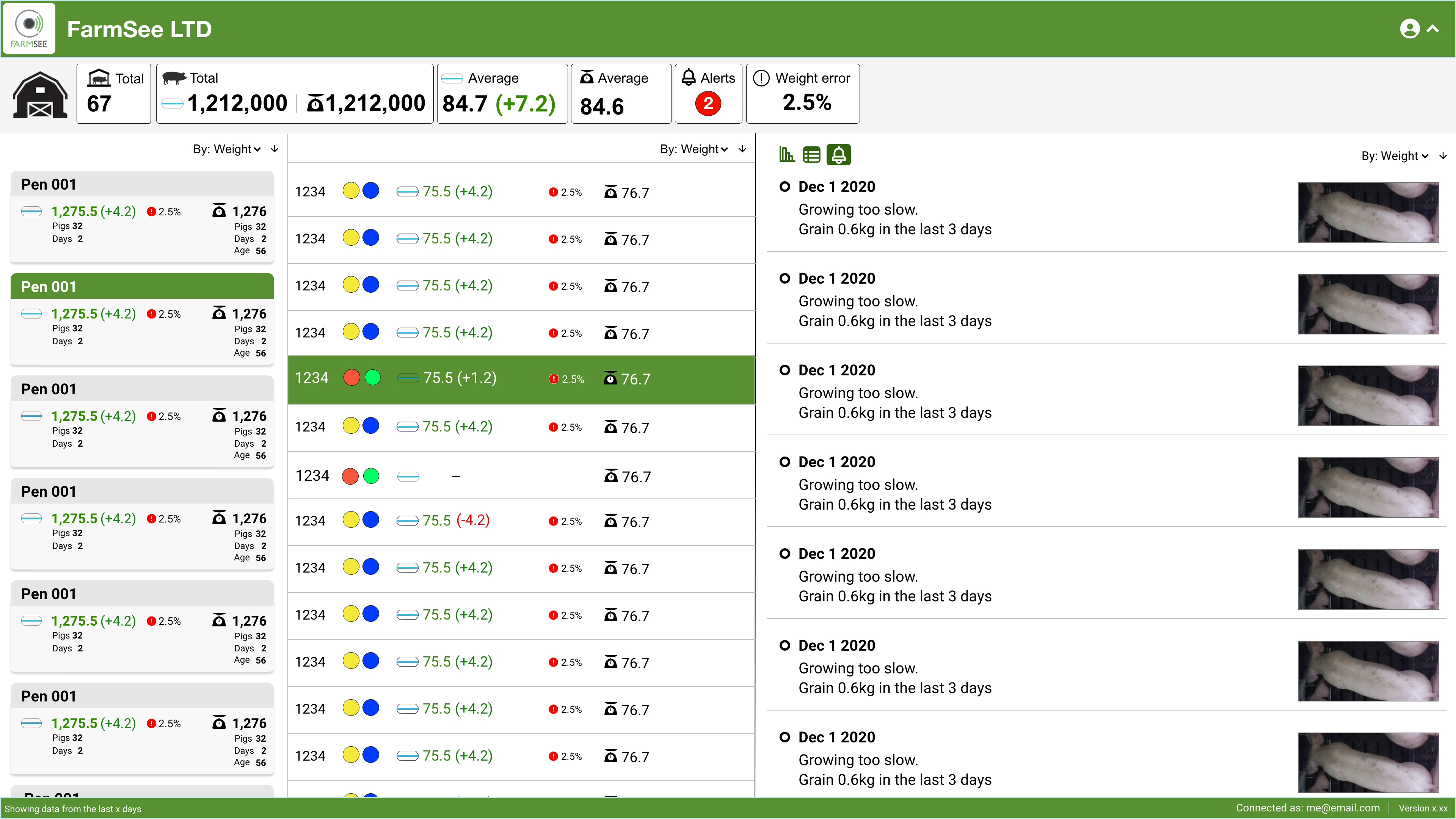This screenshot has height=819, width=1456.
Task: Click the scale icon next to second 1,212,000
Action: [x=315, y=104]
